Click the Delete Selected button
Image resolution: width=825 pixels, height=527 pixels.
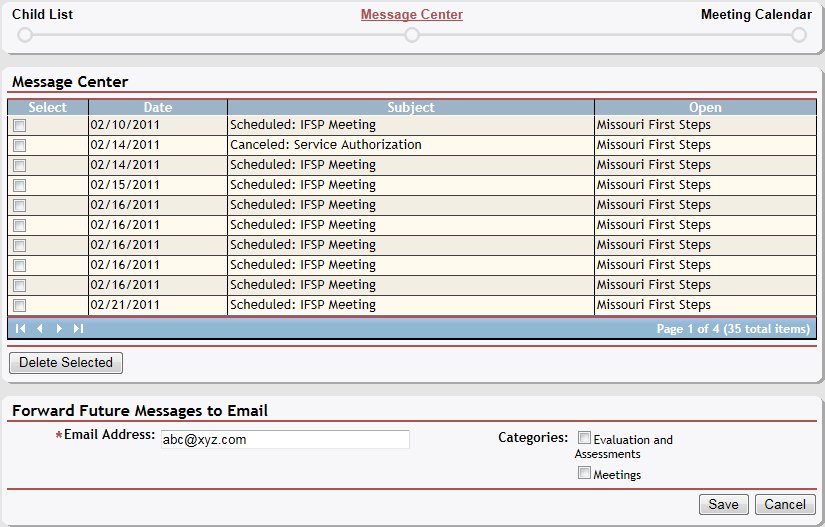66,363
